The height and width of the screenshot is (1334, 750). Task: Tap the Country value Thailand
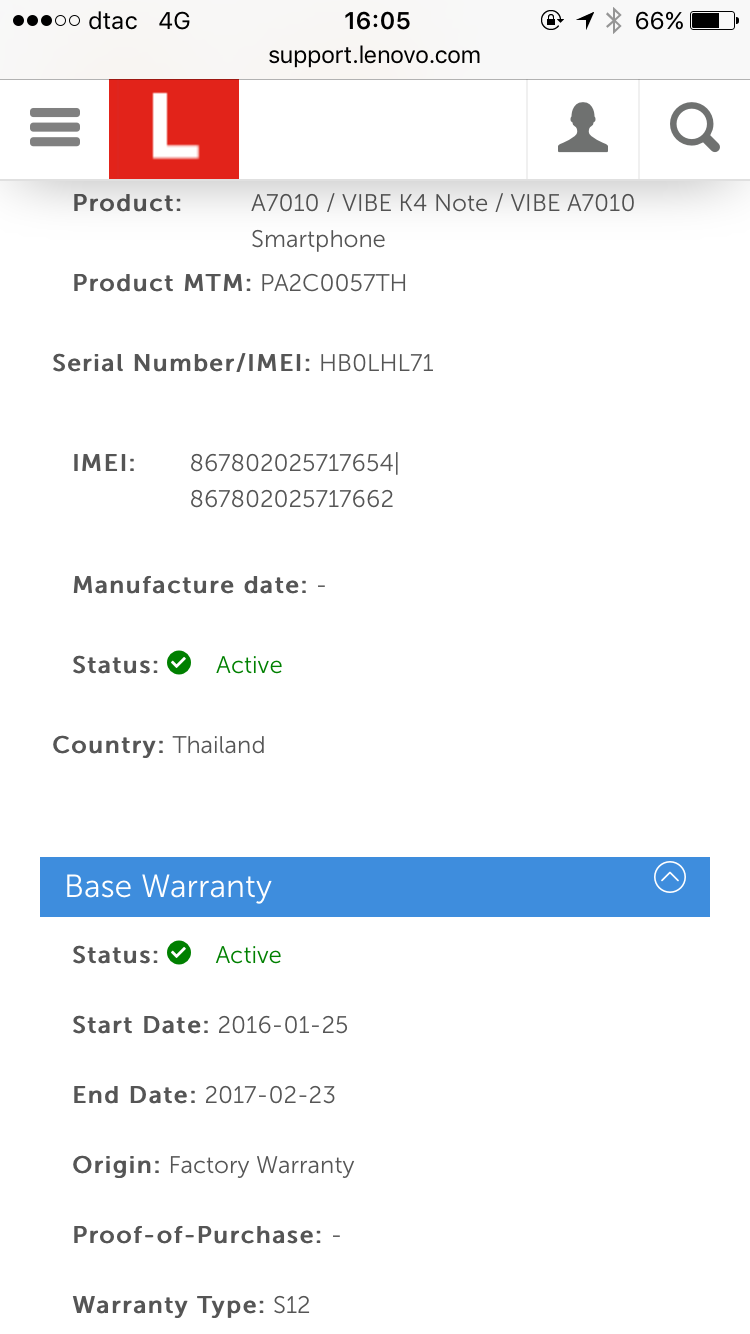(219, 745)
